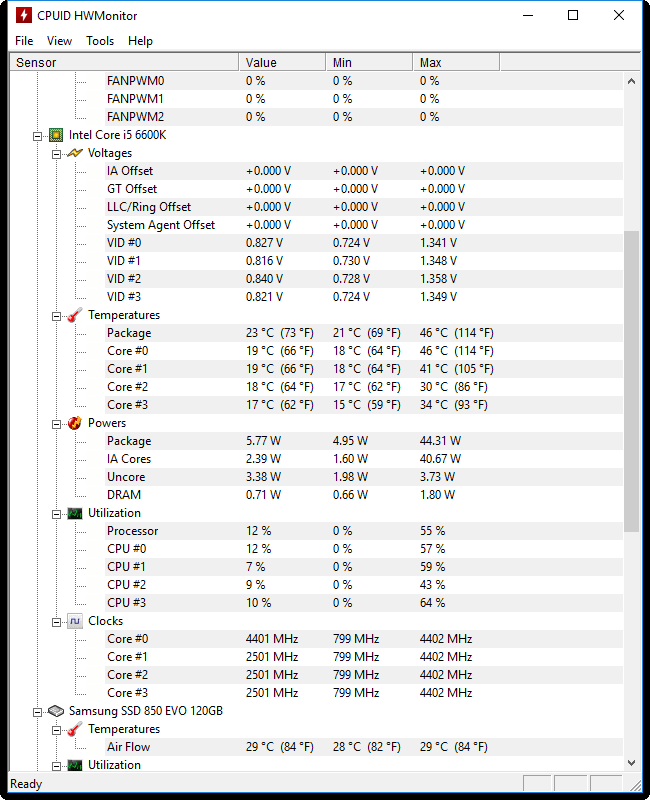
Task: Click the SSD Temperatures thermometer icon
Action: point(75,729)
